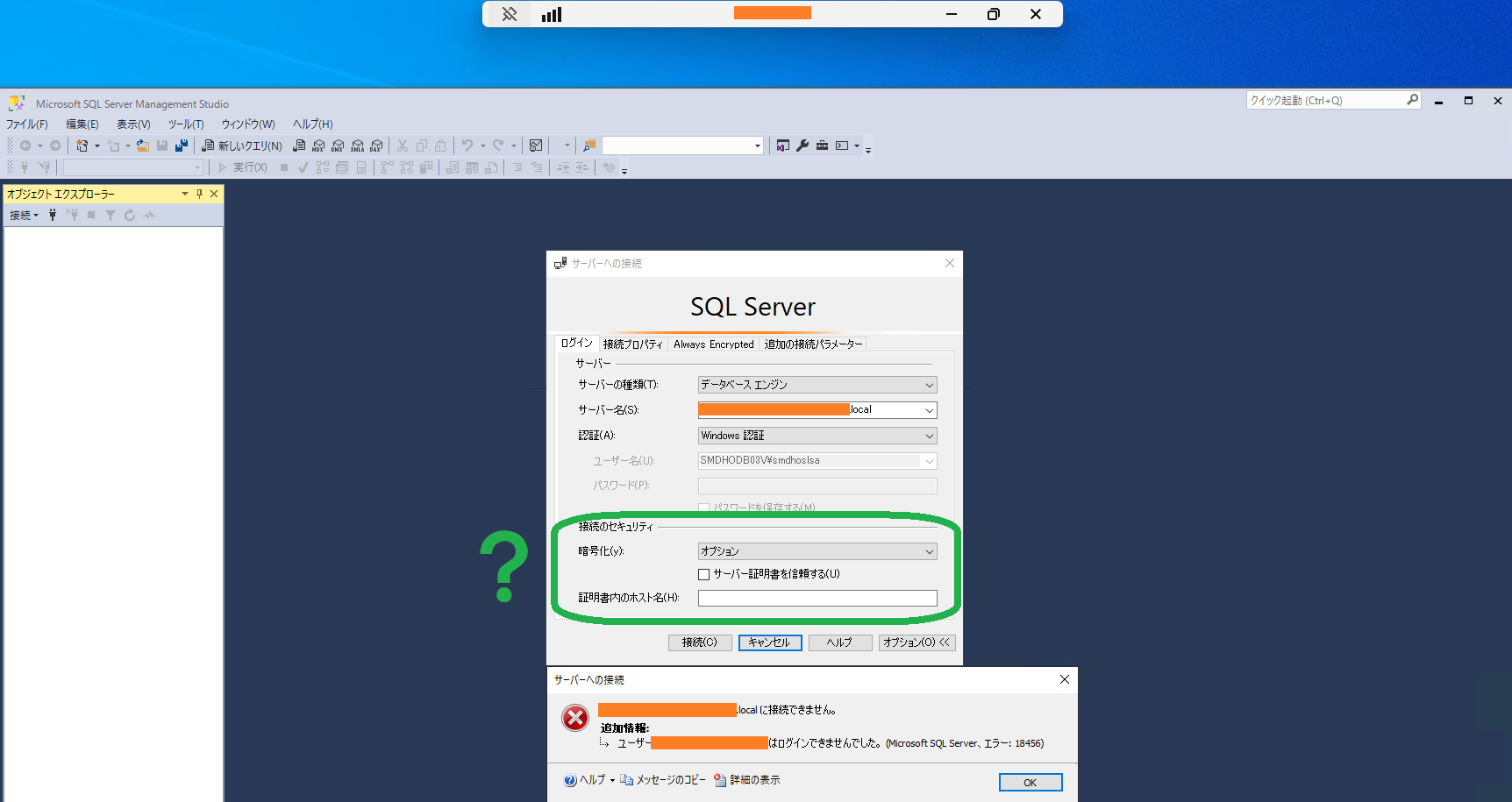Open the 接続 dropdown in Object Explorer

pos(24,215)
